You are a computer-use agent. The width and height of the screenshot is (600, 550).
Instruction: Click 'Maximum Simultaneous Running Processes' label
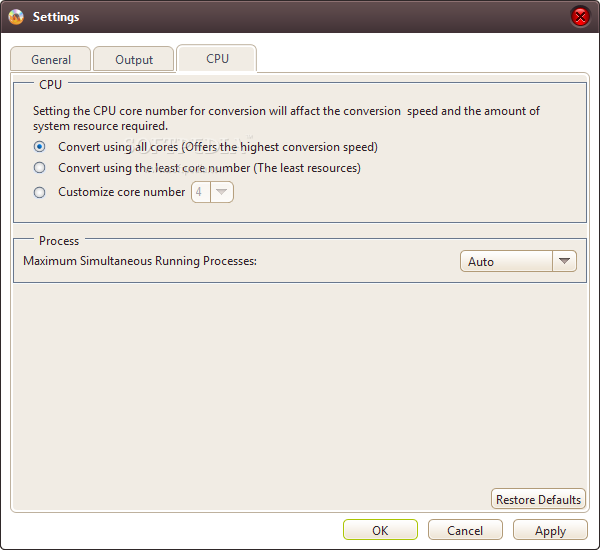[140, 261]
